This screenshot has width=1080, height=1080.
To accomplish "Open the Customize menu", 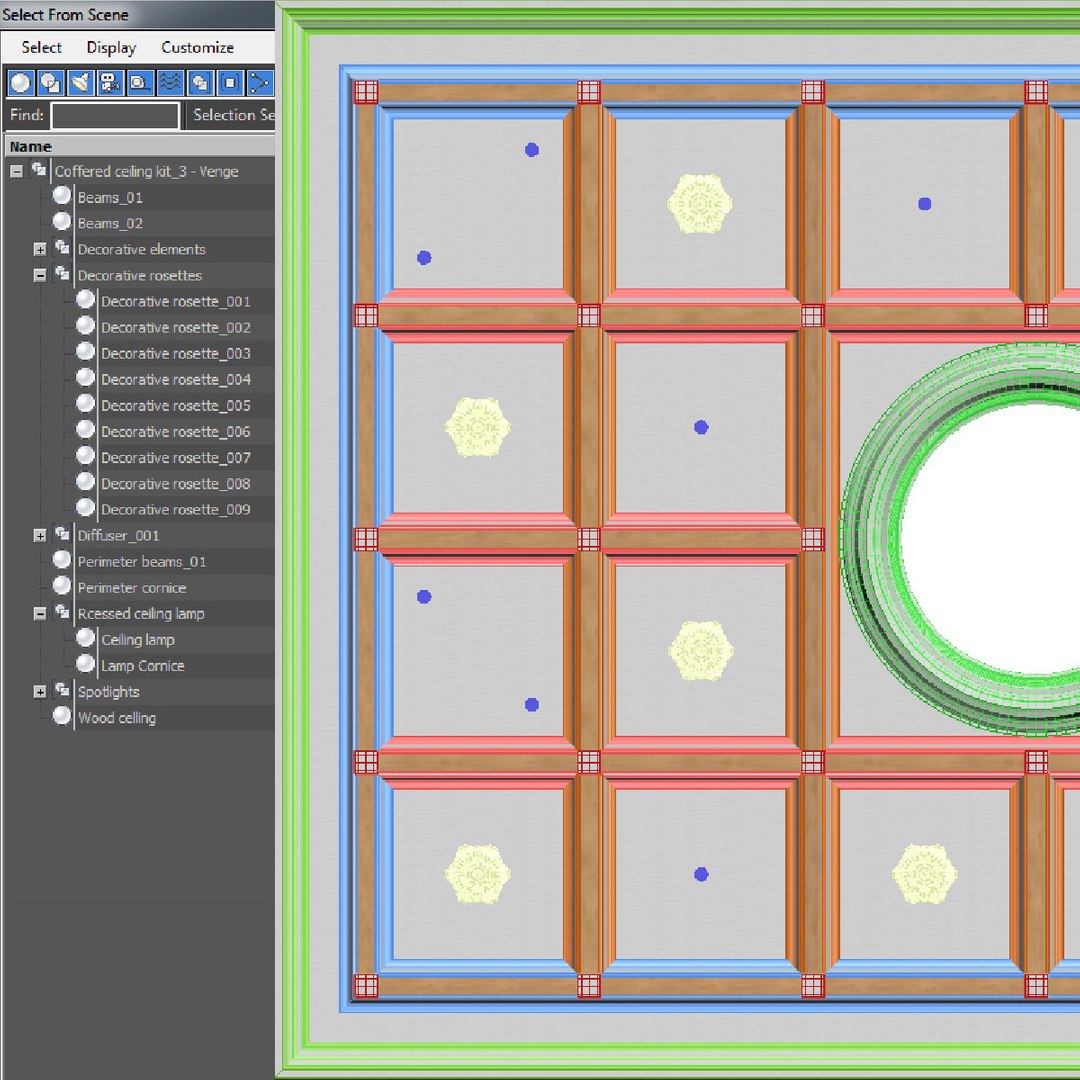I will pyautogui.click(x=198, y=48).
